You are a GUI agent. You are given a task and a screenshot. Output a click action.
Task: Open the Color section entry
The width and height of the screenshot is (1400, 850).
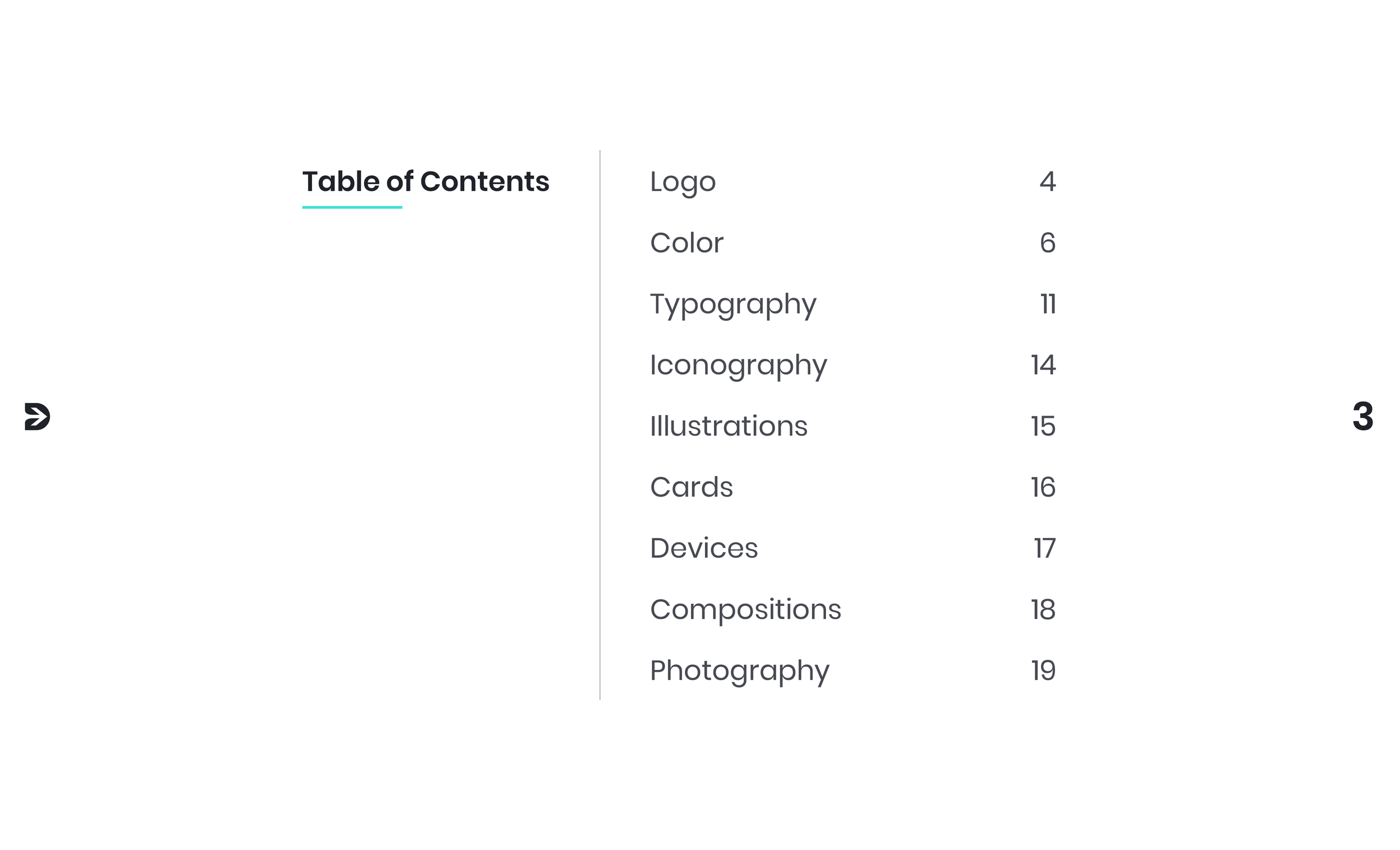tap(687, 243)
